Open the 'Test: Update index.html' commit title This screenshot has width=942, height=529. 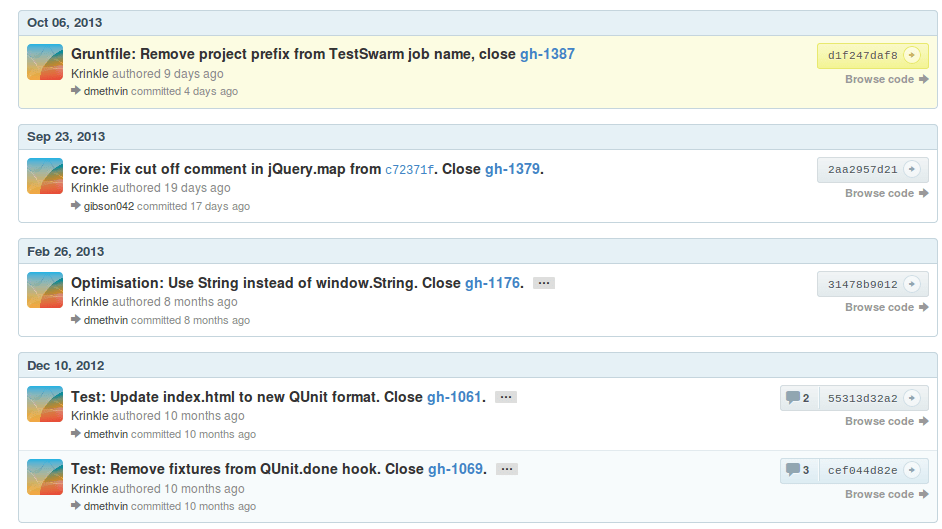(x=246, y=397)
